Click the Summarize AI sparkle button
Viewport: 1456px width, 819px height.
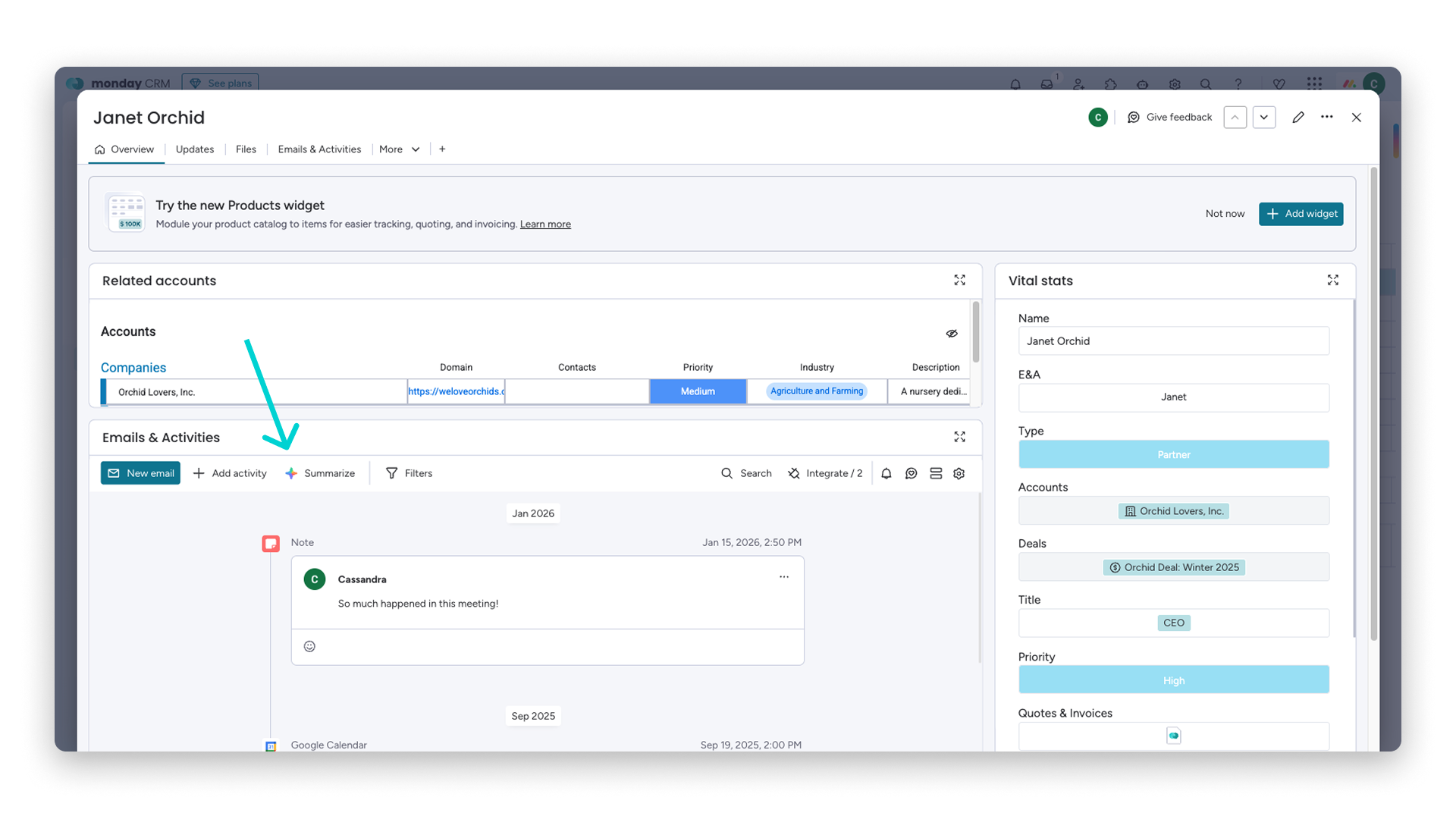coord(320,473)
